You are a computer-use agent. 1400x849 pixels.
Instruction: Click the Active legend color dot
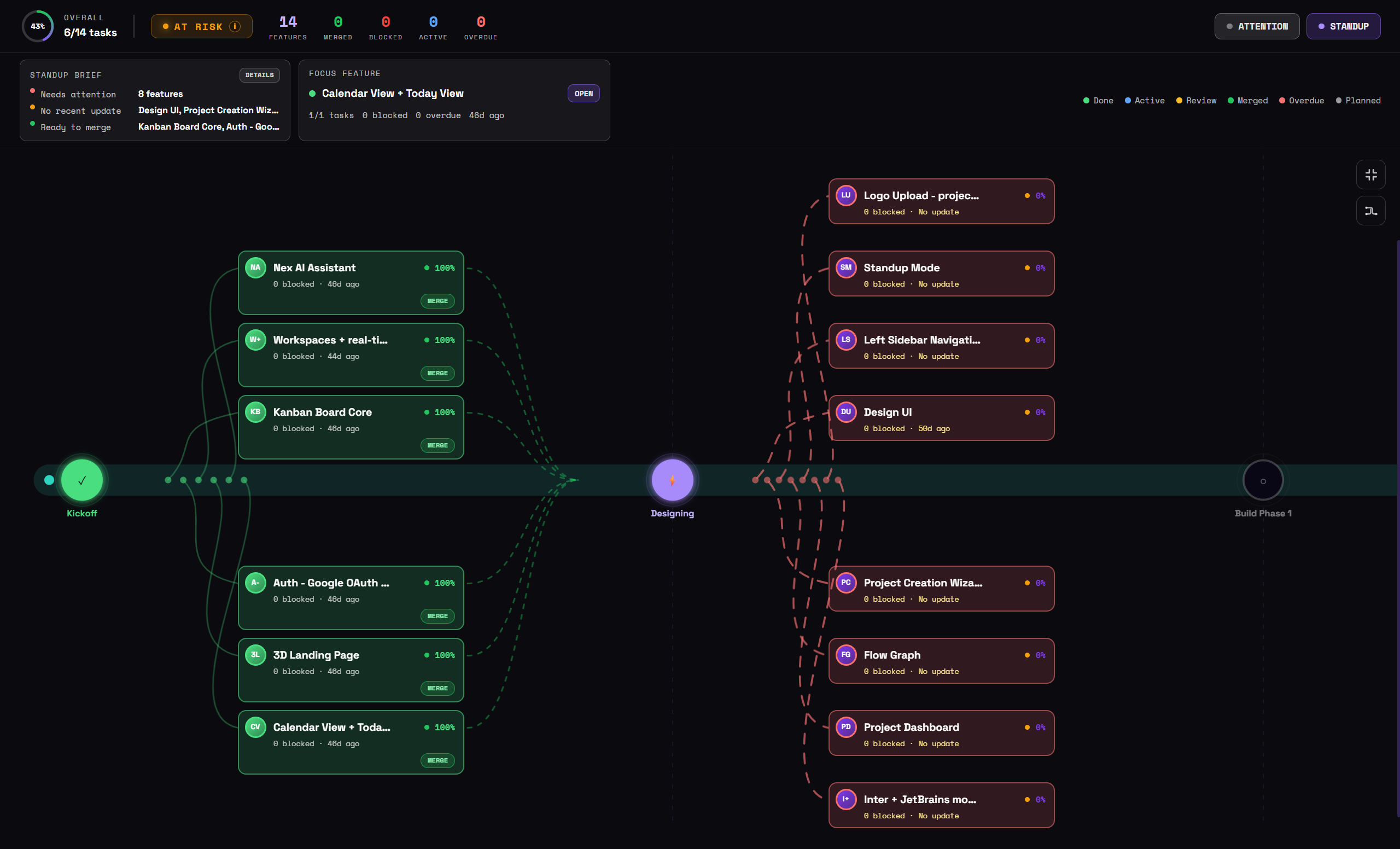pos(1127,101)
